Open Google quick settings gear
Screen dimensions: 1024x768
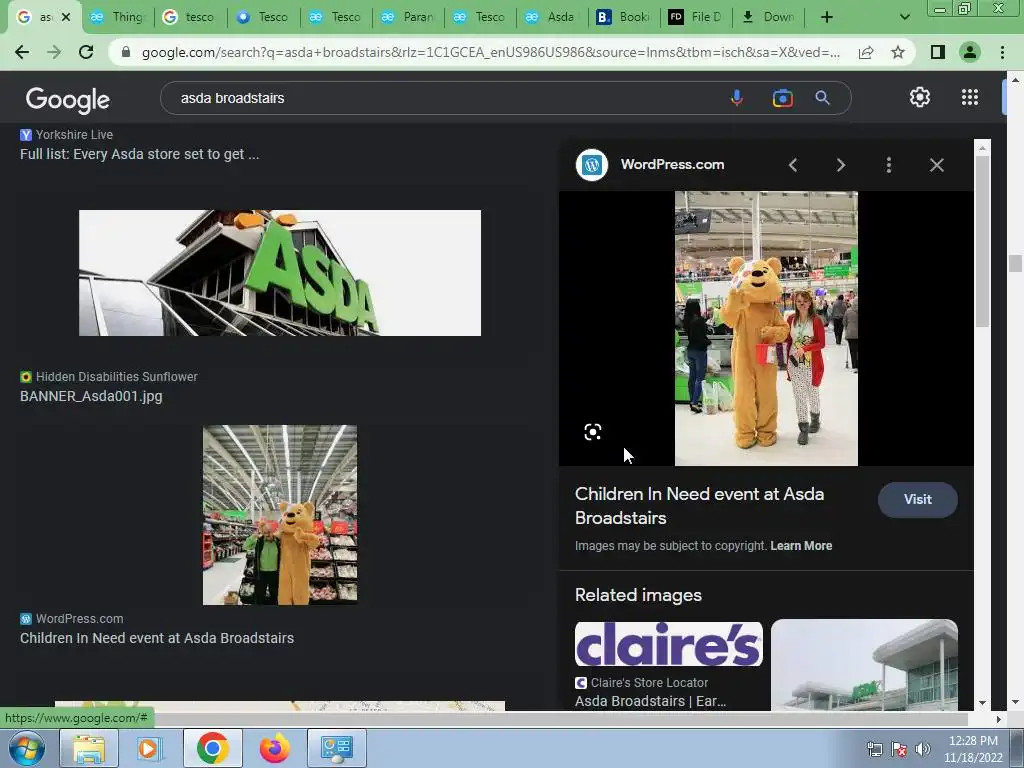coord(920,97)
